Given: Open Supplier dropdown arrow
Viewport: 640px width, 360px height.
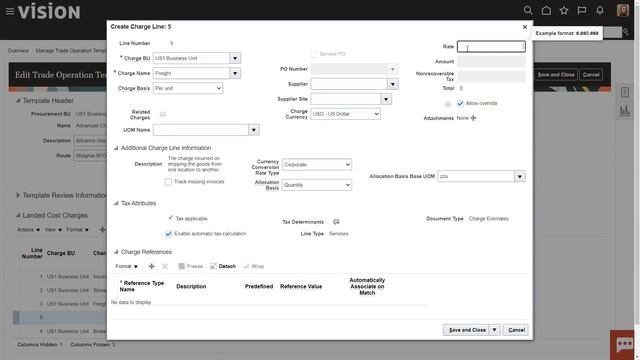Looking at the screenshot, I should click(393, 84).
